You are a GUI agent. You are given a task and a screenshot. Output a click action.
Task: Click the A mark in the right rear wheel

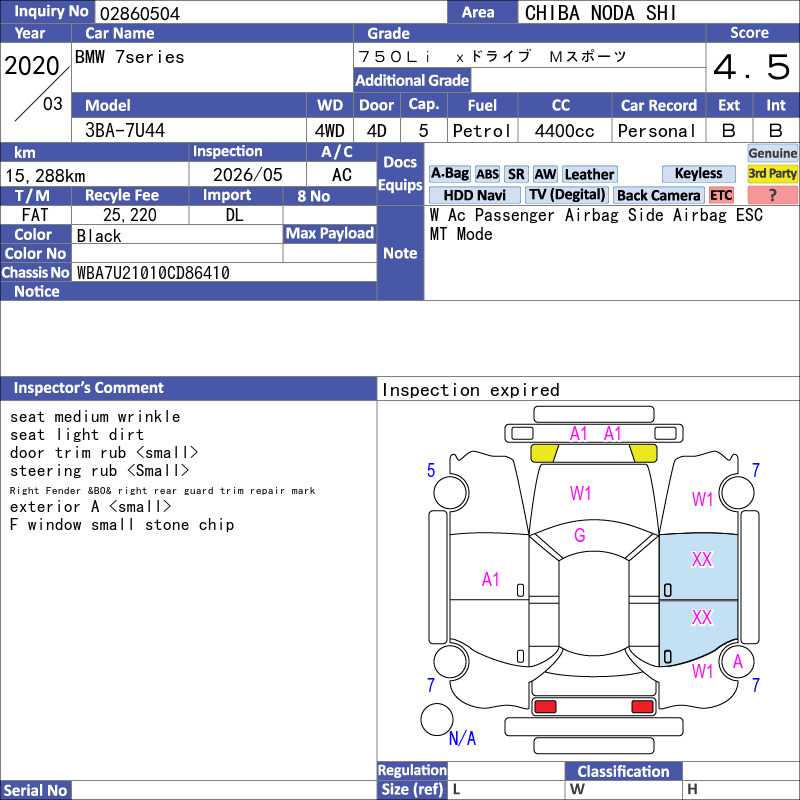tap(737, 661)
